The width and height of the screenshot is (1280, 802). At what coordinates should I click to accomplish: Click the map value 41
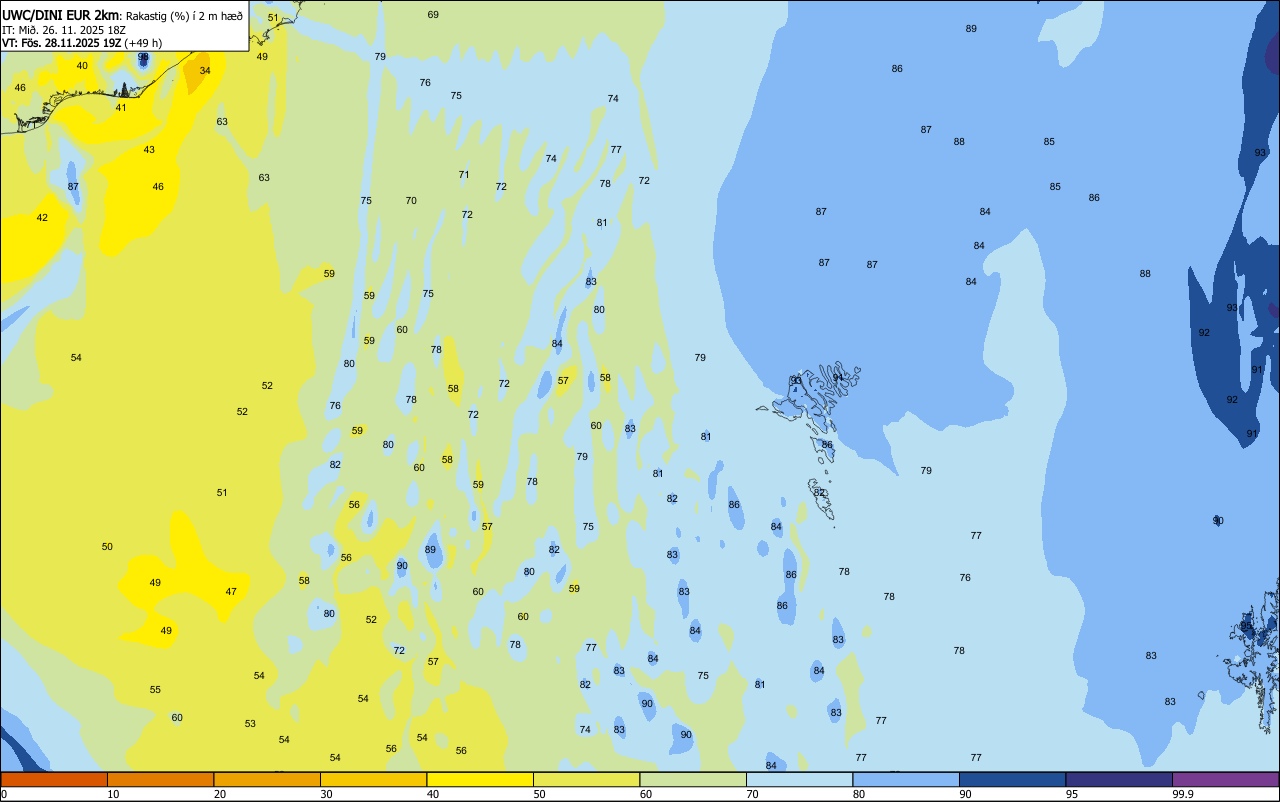tap(121, 108)
